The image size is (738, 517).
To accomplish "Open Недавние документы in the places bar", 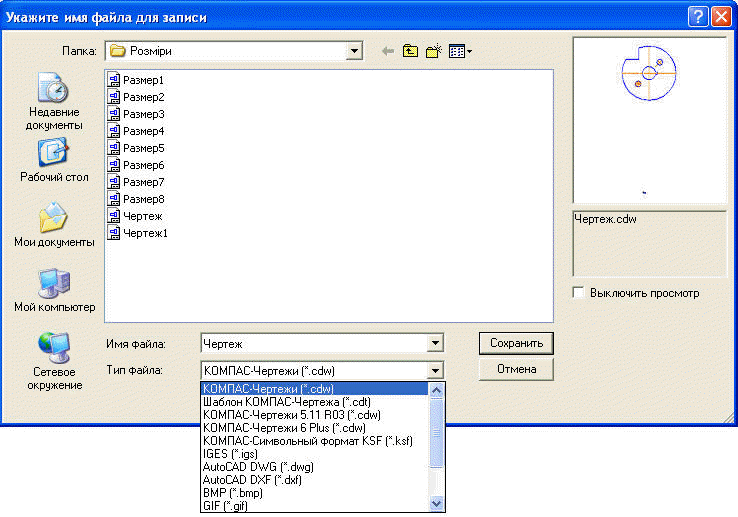I will [x=54, y=101].
